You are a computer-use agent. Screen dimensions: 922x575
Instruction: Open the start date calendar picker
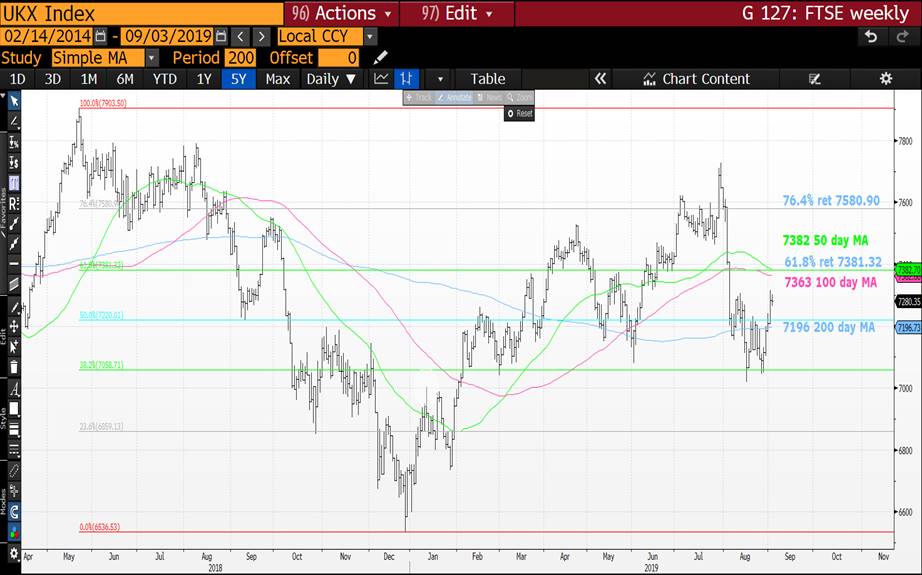(x=101, y=36)
